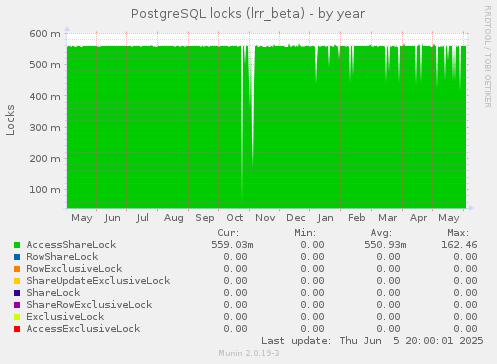Click the Jan label on the time axis
497x364 pixels.
[x=325, y=218]
